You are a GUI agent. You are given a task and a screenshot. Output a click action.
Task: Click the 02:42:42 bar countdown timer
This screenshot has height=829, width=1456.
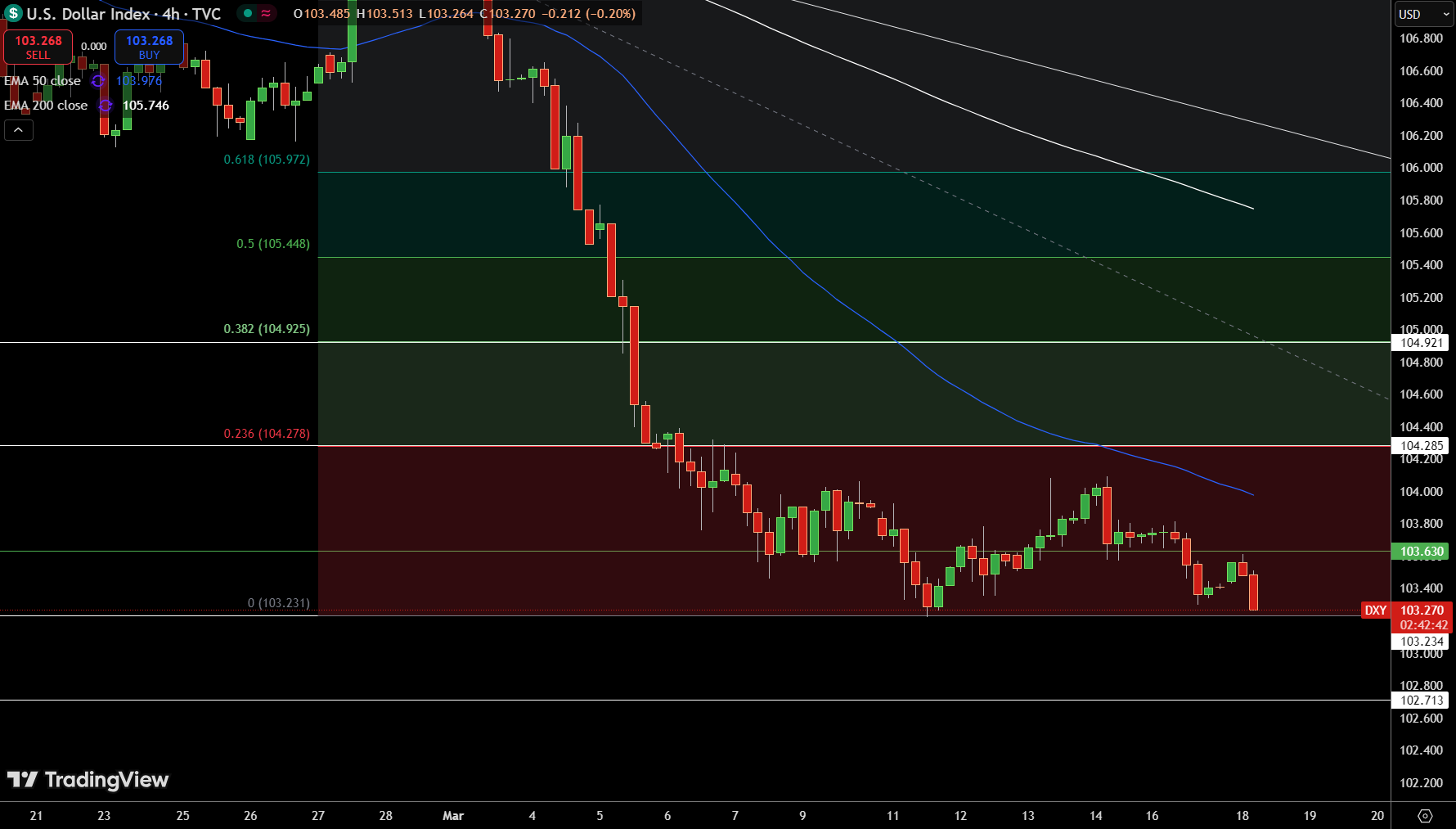coord(1422,625)
